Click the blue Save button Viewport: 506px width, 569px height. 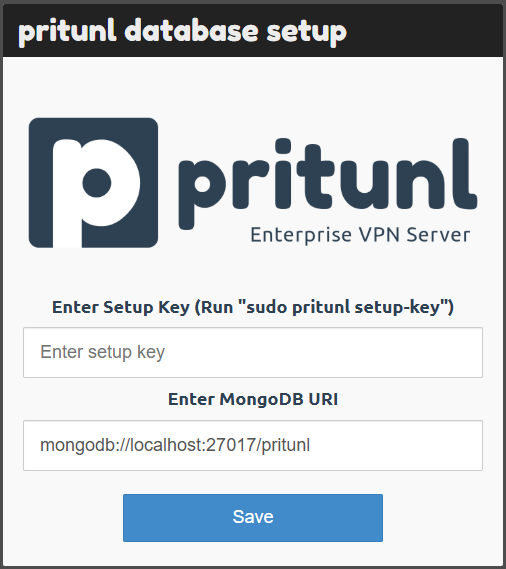253,518
